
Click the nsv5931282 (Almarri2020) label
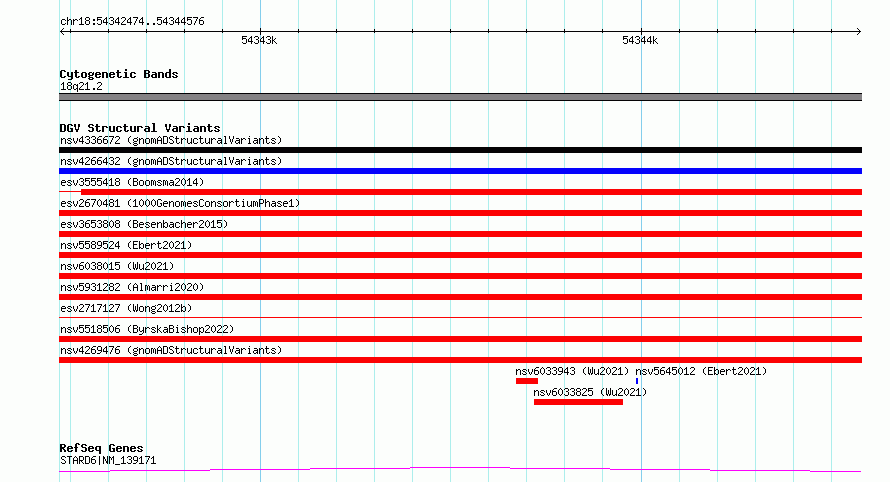pyautogui.click(x=132, y=287)
